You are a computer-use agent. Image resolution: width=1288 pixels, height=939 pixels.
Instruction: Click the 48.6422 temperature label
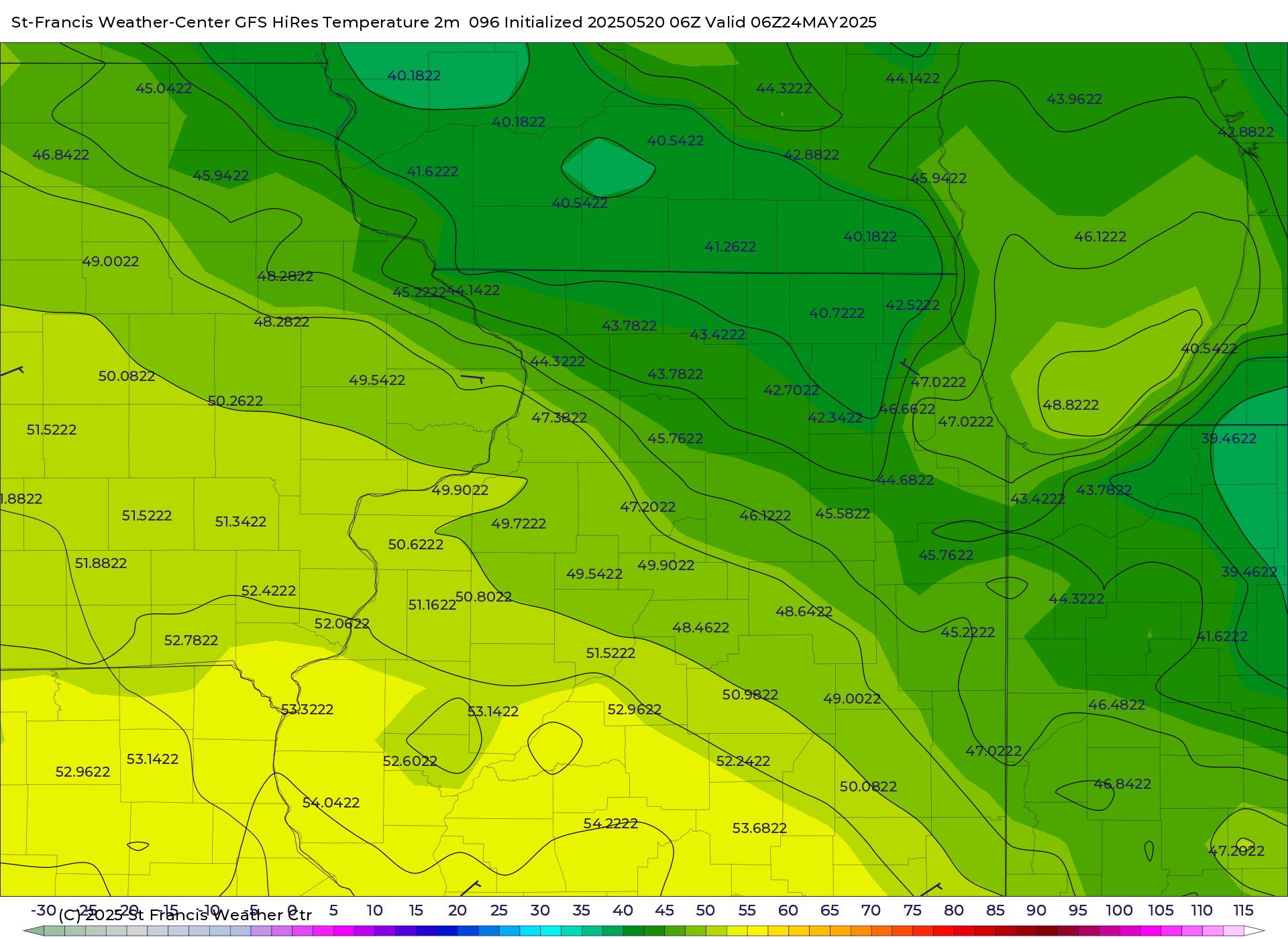click(x=804, y=612)
